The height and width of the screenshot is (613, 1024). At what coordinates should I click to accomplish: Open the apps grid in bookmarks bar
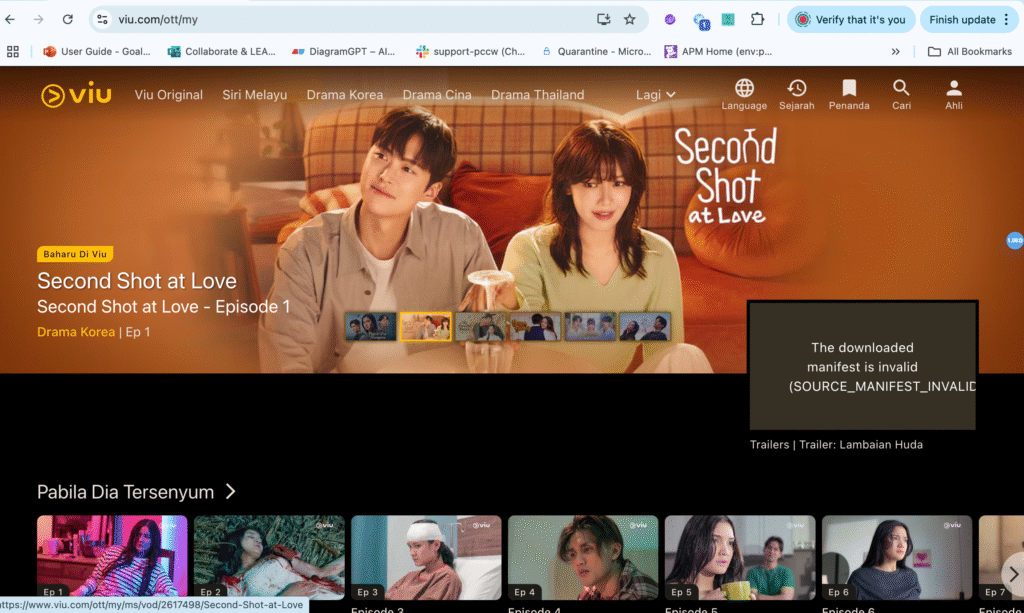coord(12,52)
